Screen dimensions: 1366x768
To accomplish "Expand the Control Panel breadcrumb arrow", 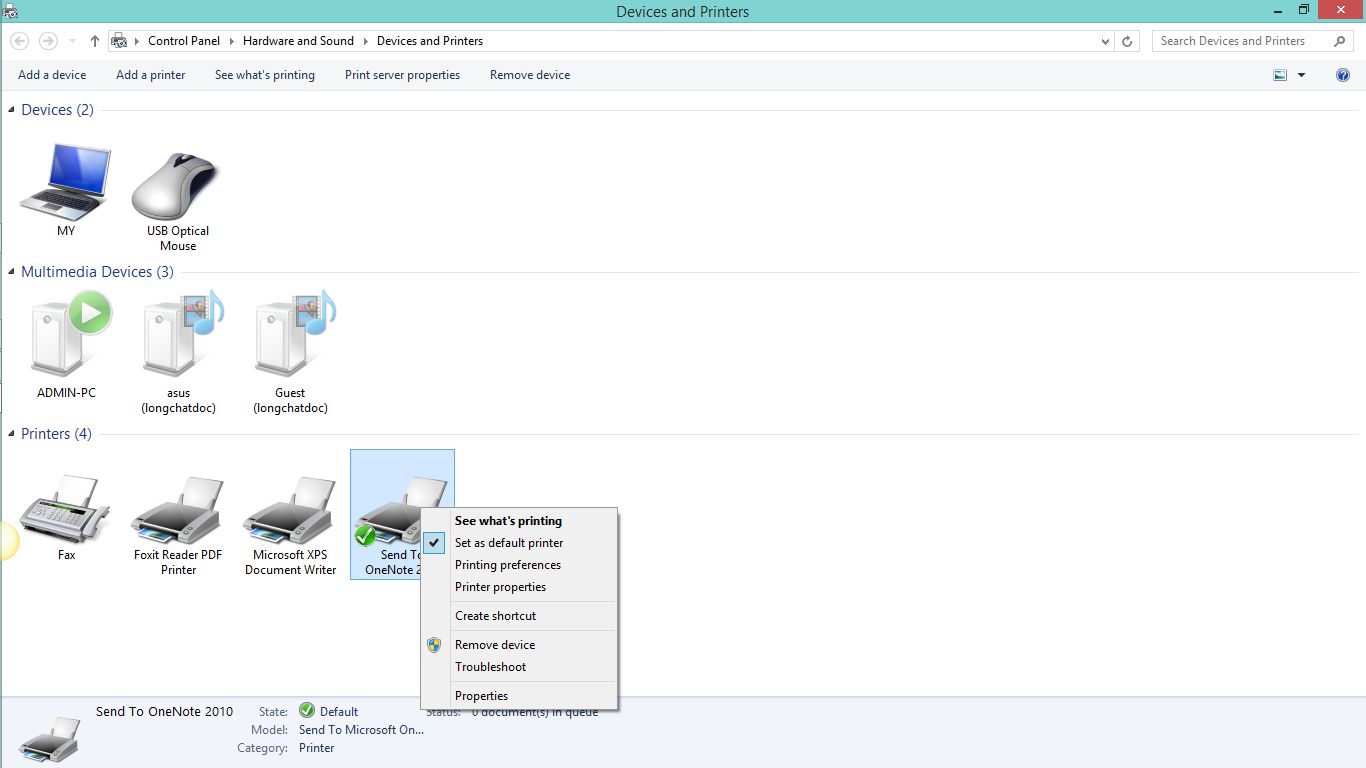I will [231, 41].
